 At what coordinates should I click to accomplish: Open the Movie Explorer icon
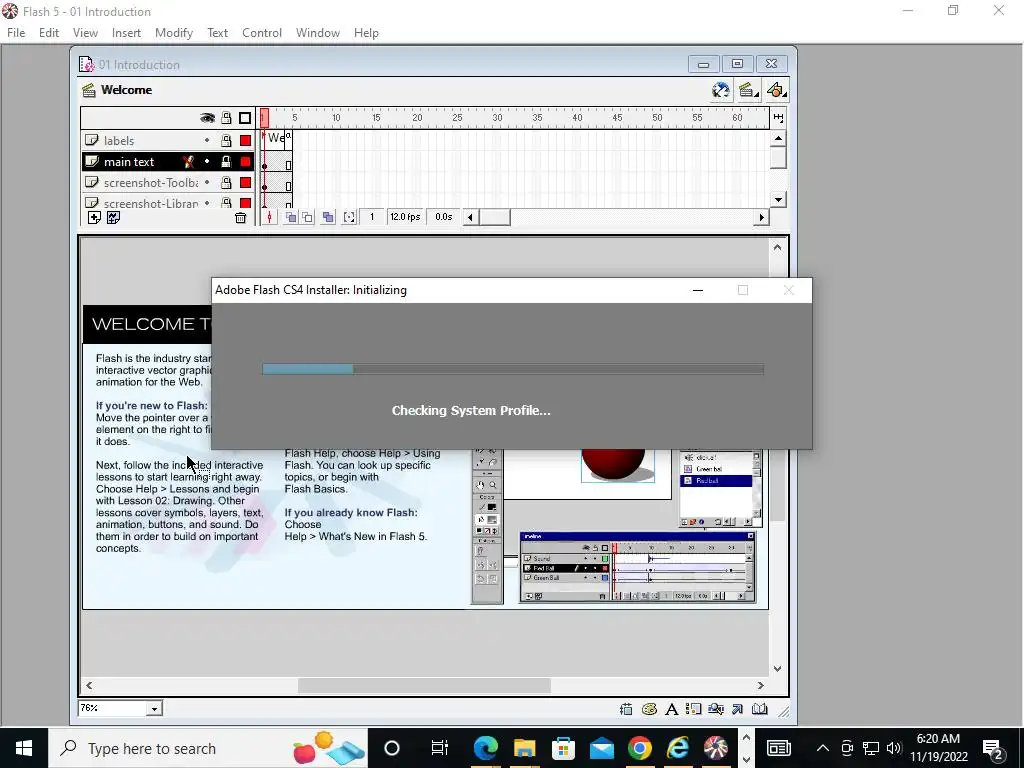point(716,709)
